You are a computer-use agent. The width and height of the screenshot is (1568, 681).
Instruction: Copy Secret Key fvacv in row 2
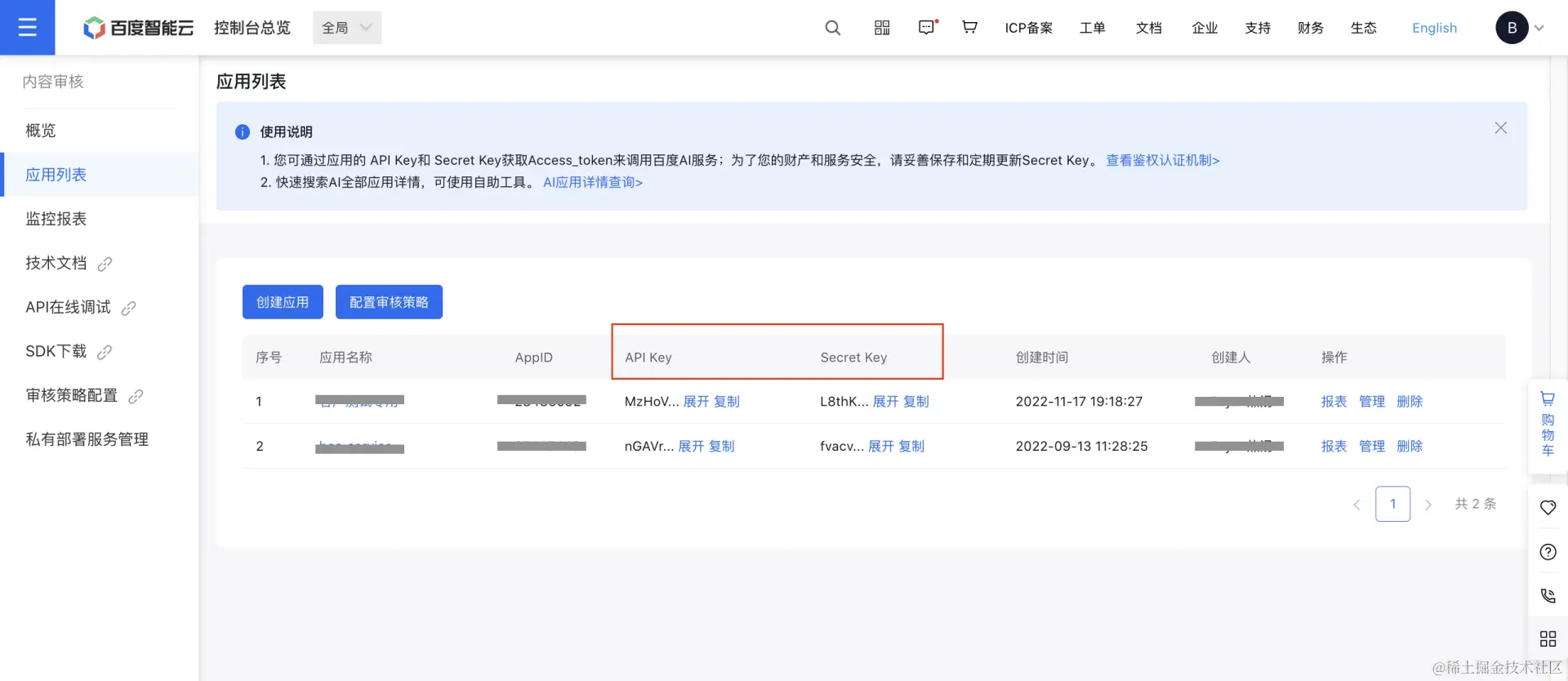coord(911,447)
